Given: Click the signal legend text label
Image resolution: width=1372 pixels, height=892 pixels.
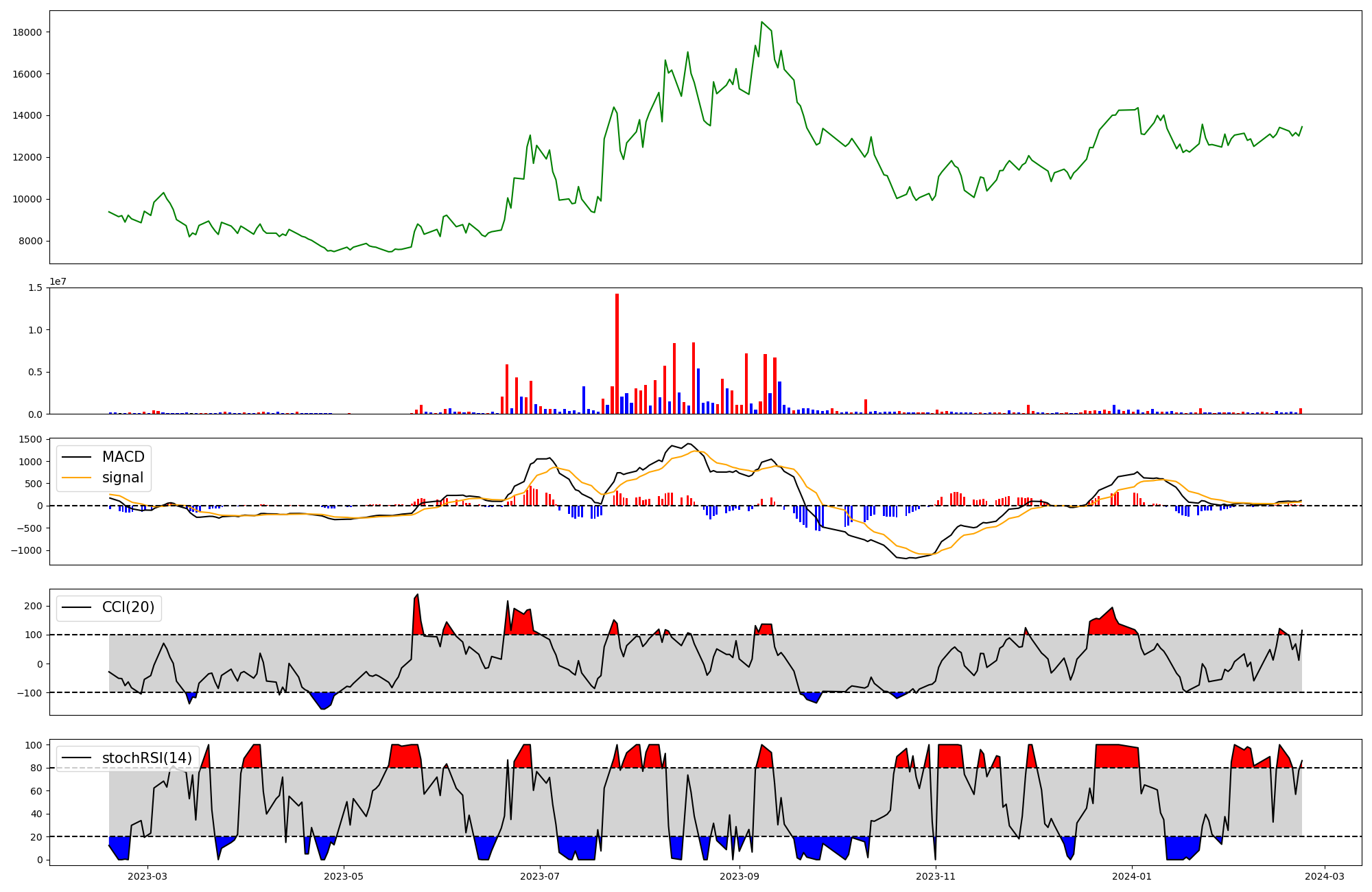Looking at the screenshot, I should point(123,478).
